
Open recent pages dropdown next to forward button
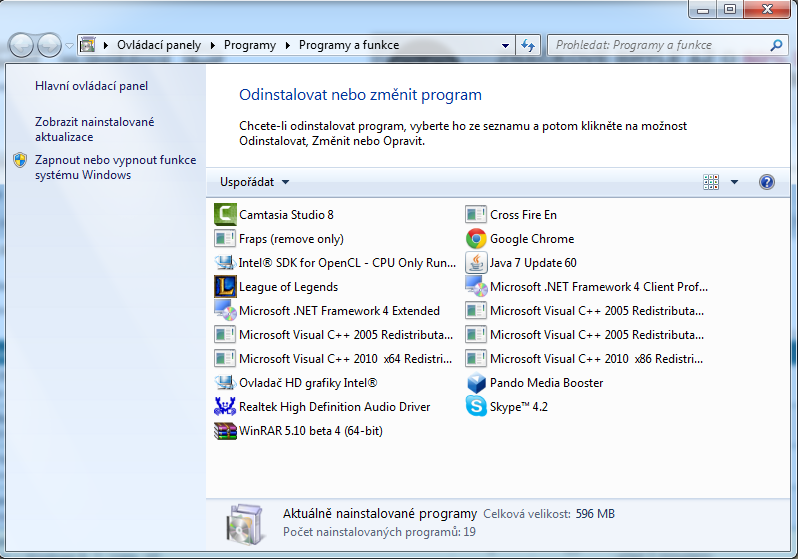tap(70, 45)
